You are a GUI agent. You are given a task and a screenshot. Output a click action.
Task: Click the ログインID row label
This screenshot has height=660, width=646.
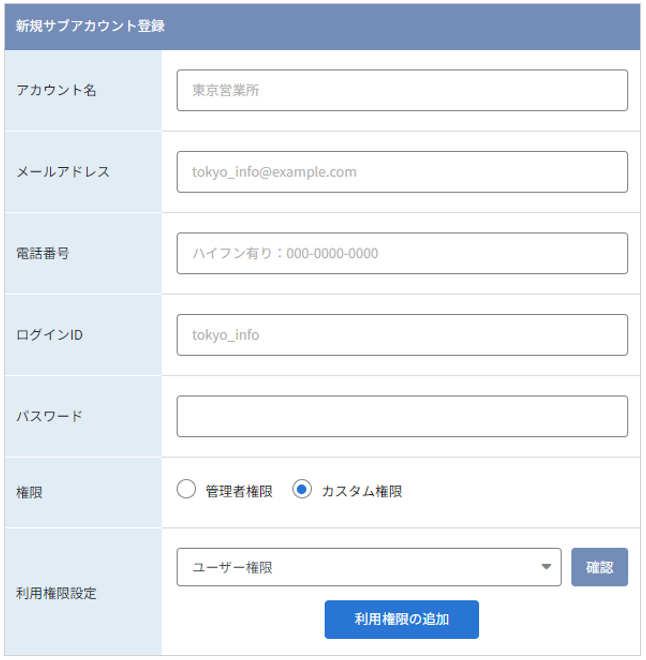(x=50, y=335)
